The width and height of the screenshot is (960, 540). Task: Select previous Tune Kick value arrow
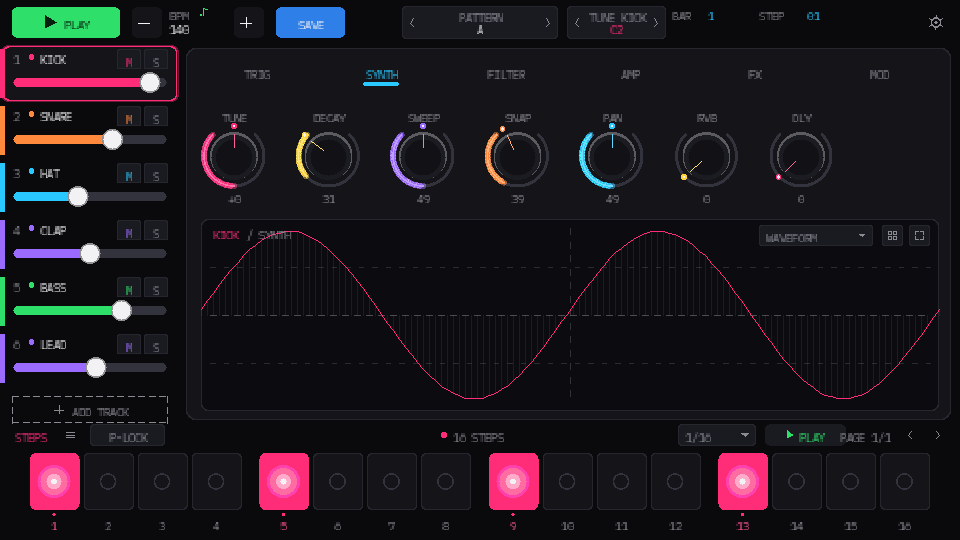coord(577,23)
